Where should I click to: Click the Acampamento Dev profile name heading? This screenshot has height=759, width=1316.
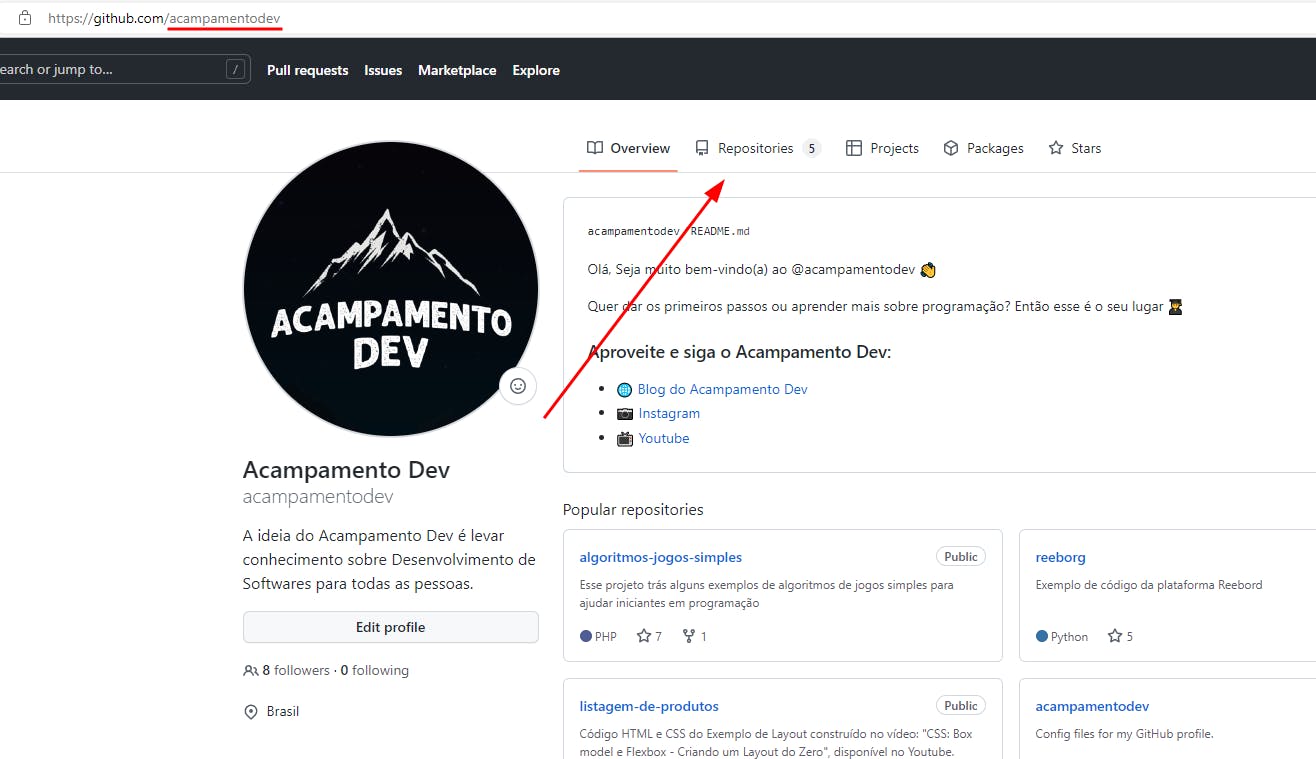[x=346, y=469]
